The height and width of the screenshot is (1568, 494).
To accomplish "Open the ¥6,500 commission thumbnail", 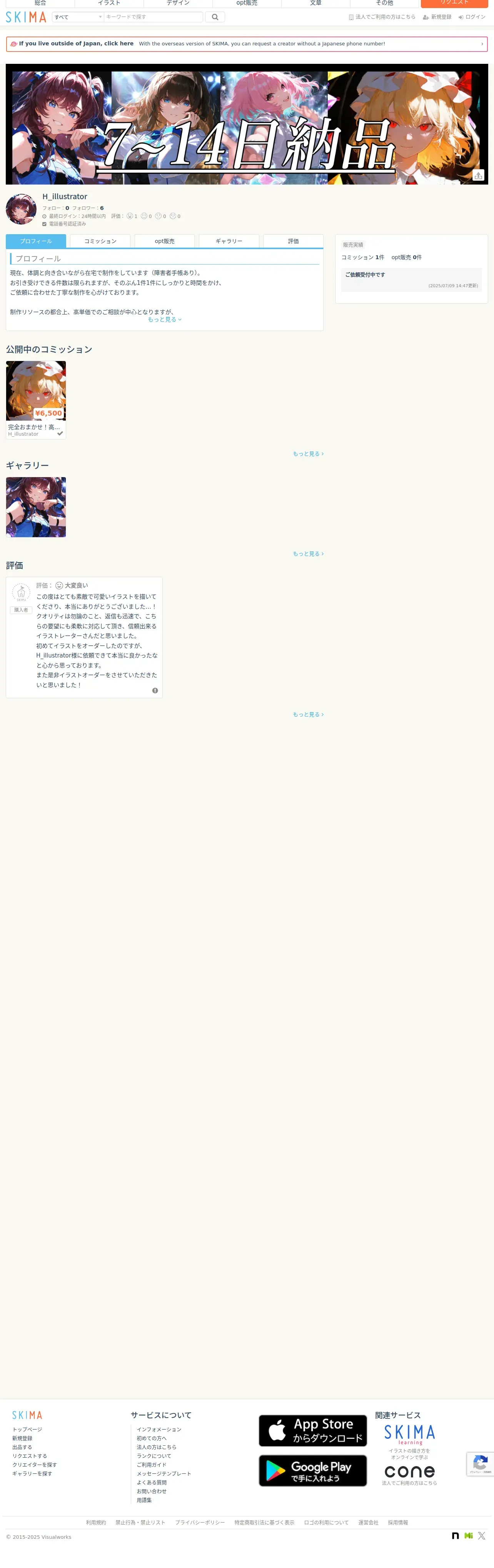I will pyautogui.click(x=36, y=391).
